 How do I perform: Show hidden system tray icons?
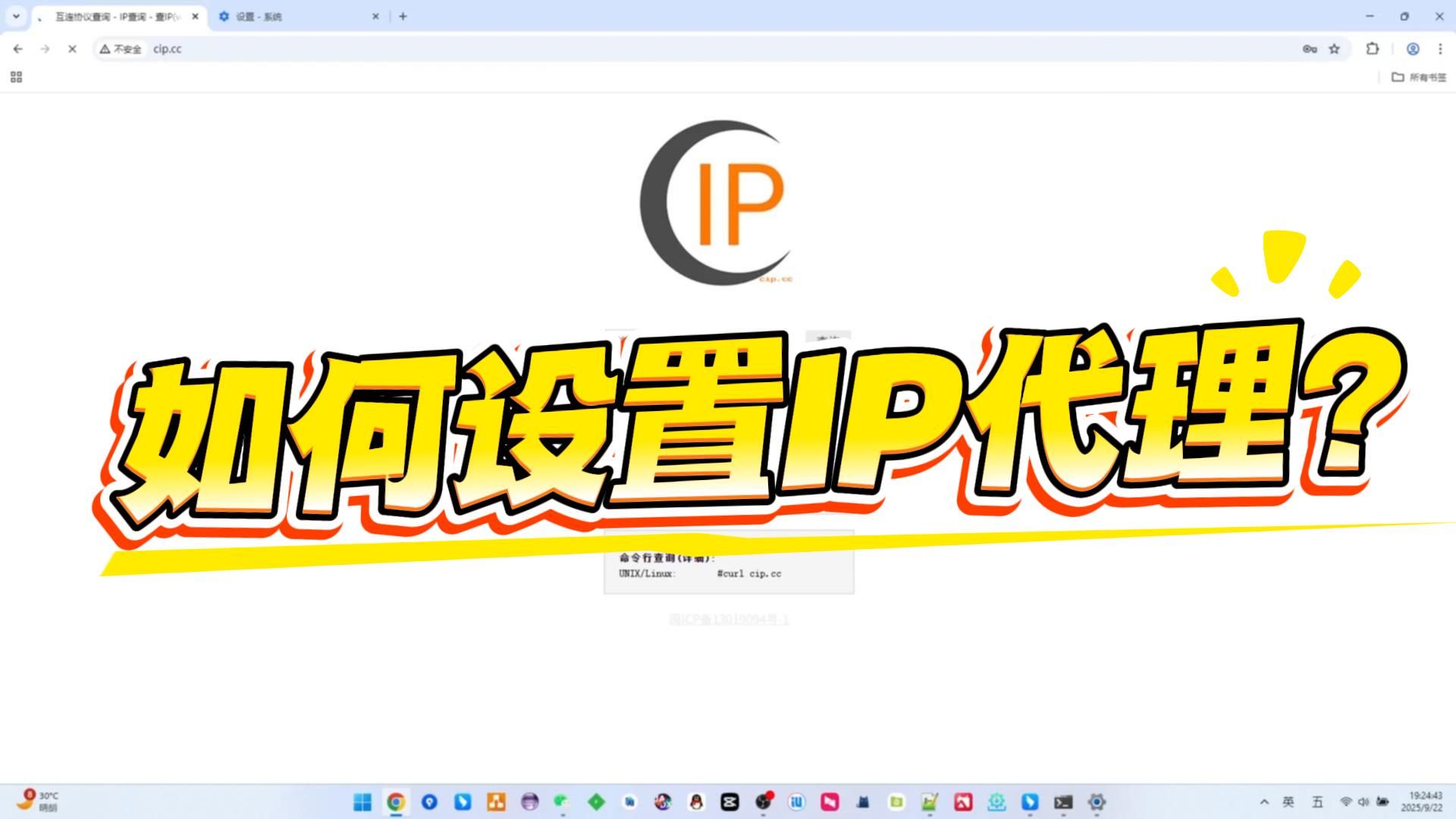[x=1264, y=802]
